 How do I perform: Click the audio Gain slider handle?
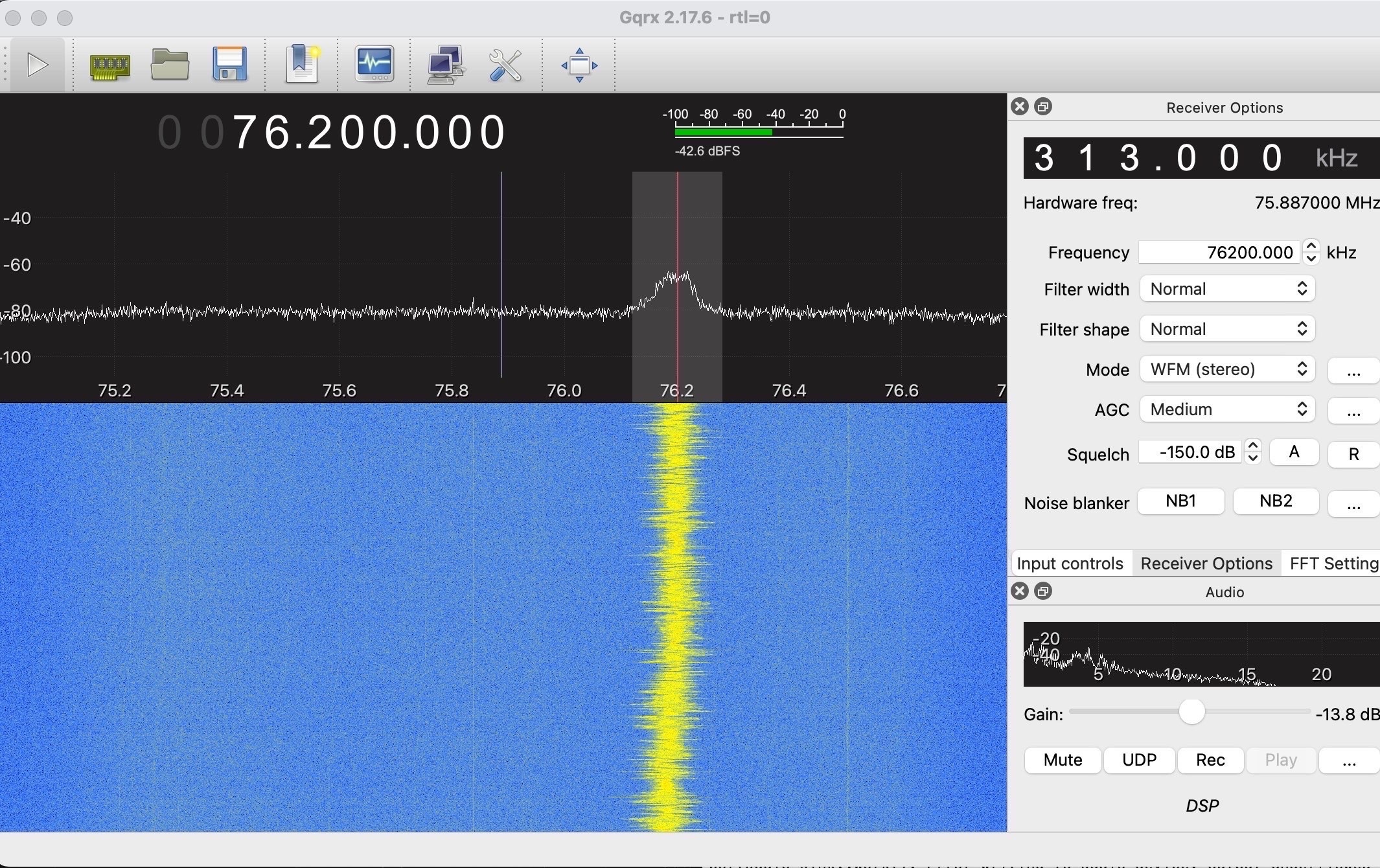tap(1191, 712)
